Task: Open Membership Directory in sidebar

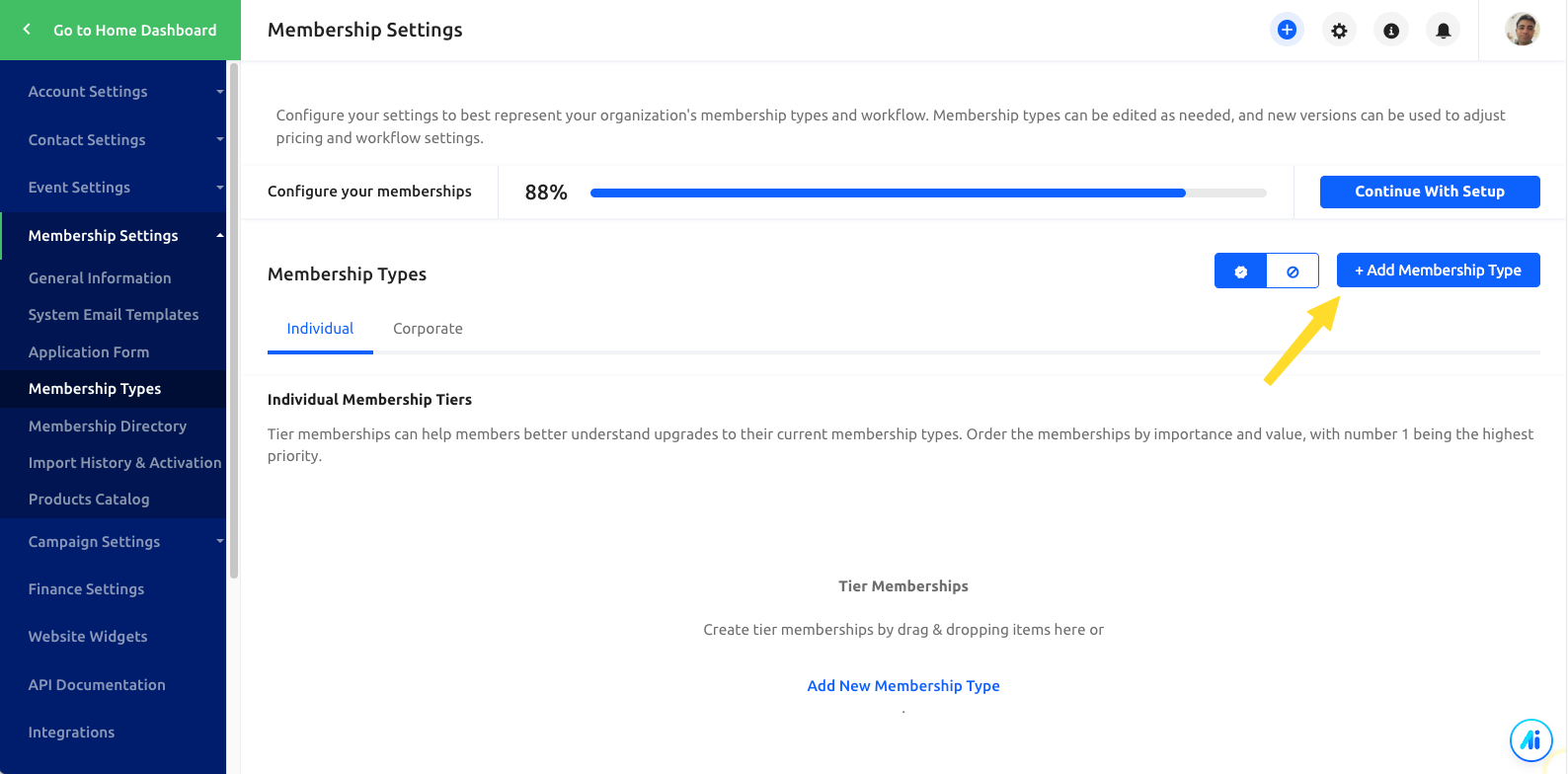Action: [108, 426]
